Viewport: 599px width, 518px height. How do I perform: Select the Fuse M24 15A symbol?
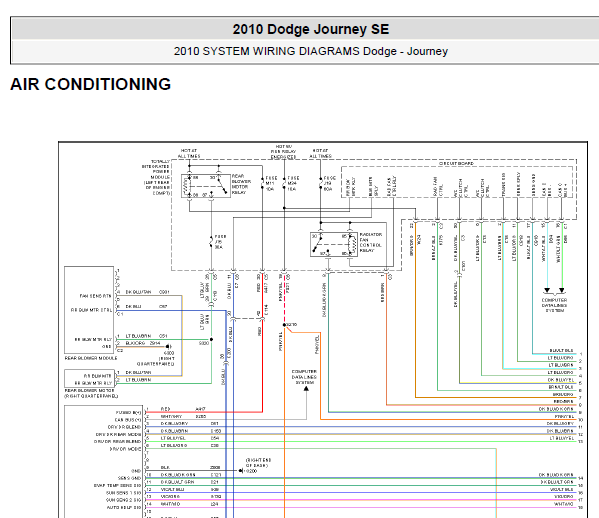[285, 183]
